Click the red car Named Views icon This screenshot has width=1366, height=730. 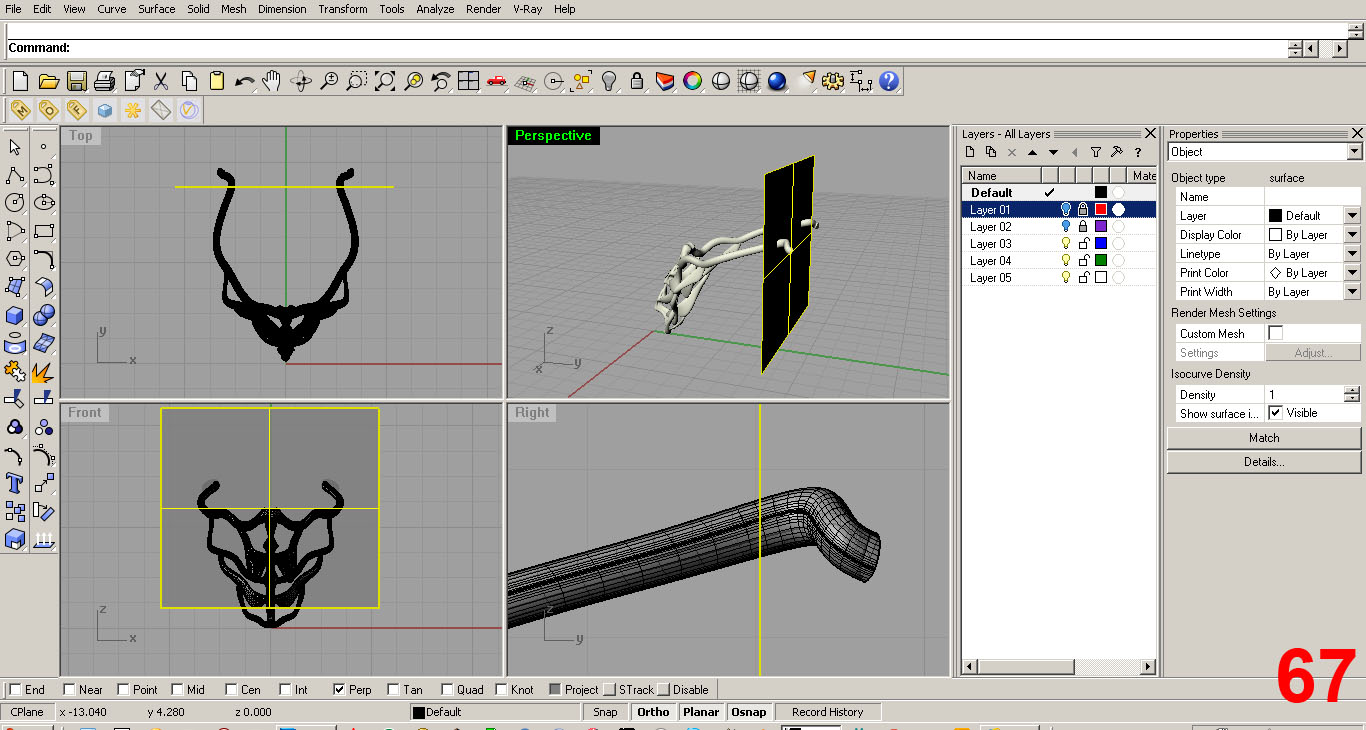(497, 81)
